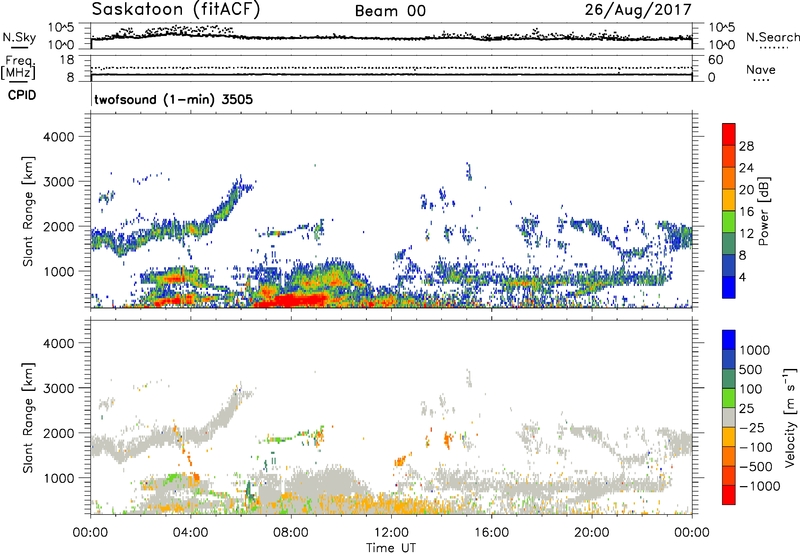Click '60' on the Nave axis
This screenshot has height=554, width=800.
tap(715, 60)
